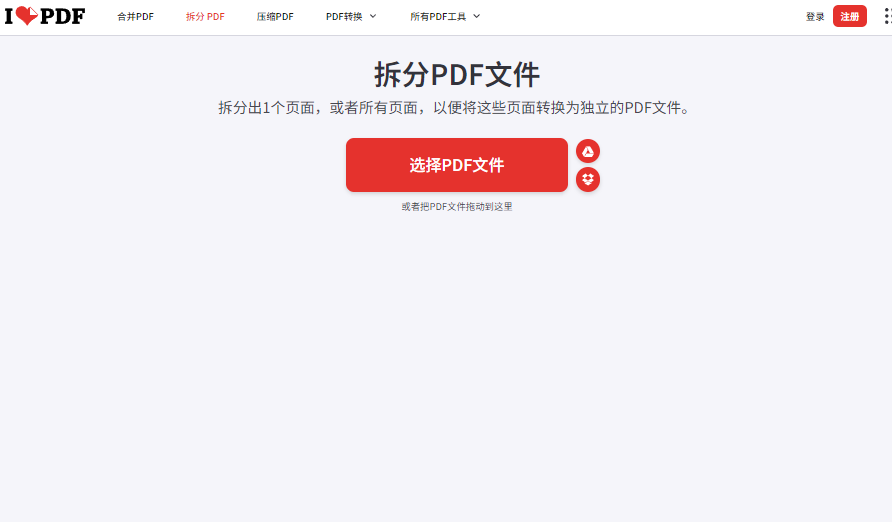Upload a file from Google Drive
Viewport: 892px width, 522px height.
tap(588, 151)
